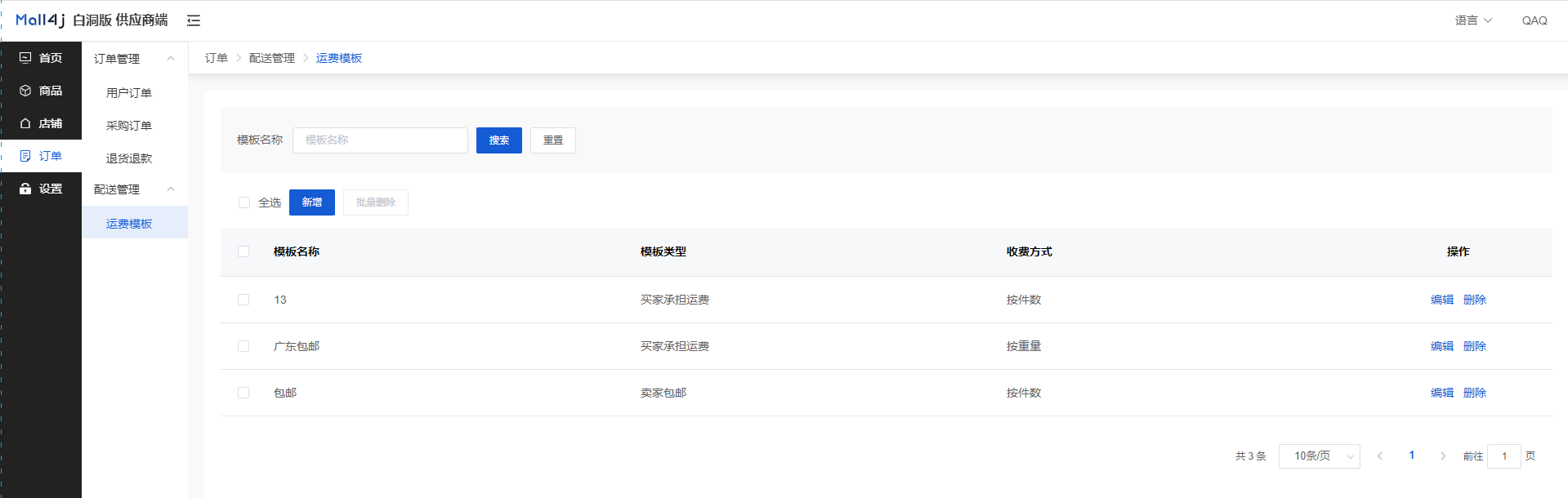The image size is (1568, 498).
Task: Click the 重置 reset button
Action: coord(553,140)
